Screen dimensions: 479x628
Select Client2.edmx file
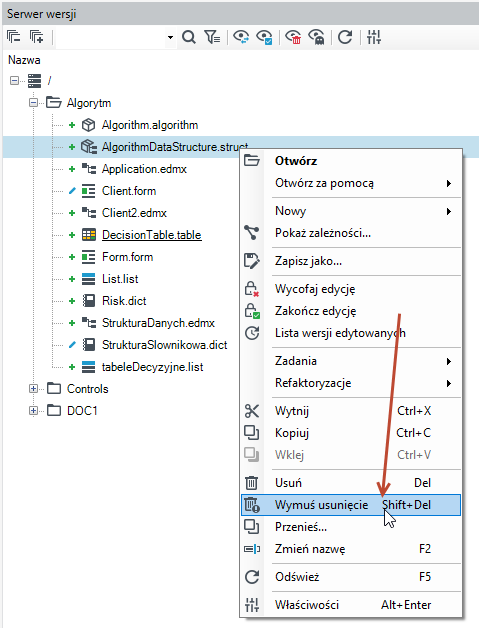pos(134,213)
